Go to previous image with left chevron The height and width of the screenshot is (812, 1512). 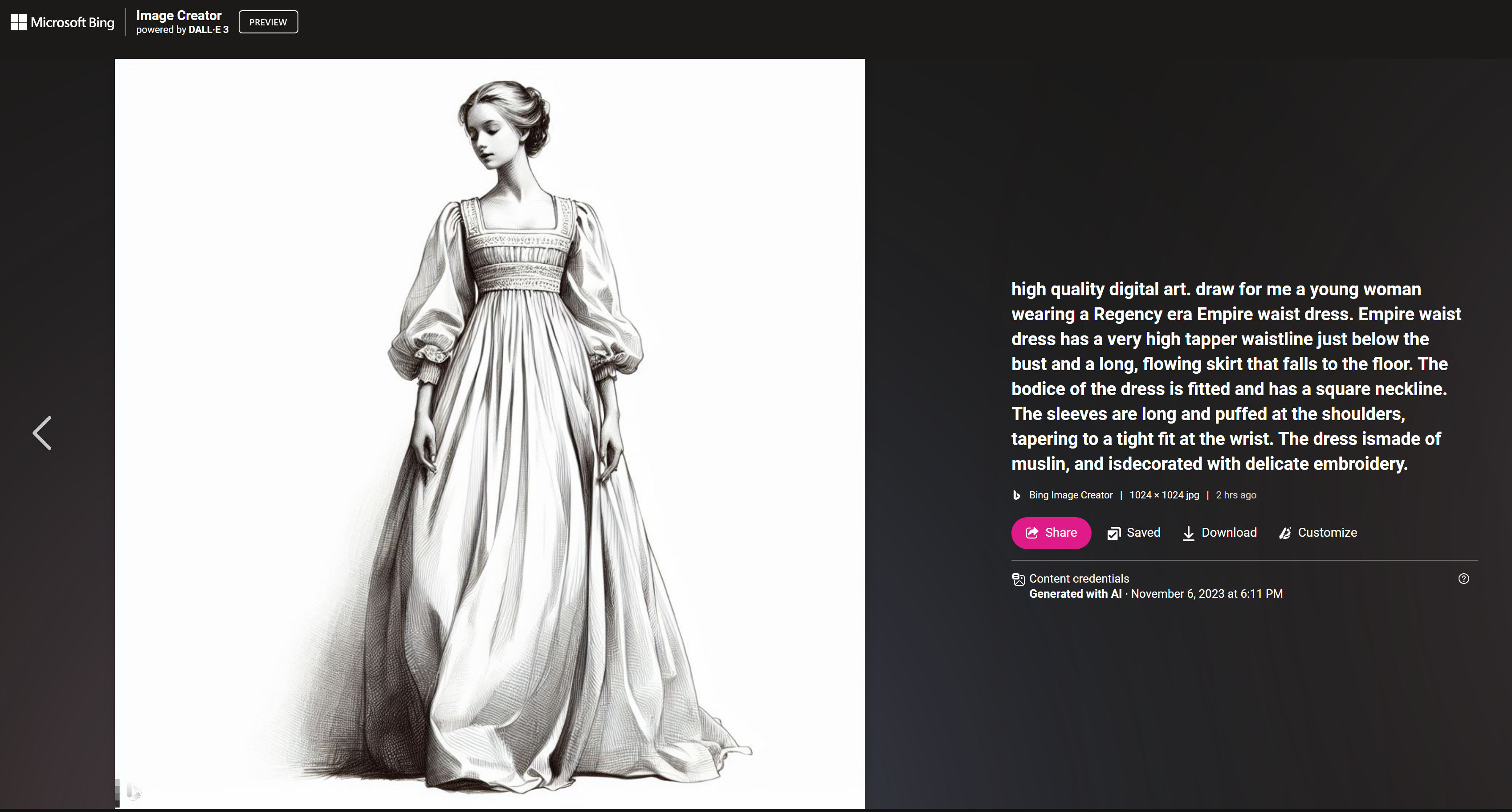42,433
